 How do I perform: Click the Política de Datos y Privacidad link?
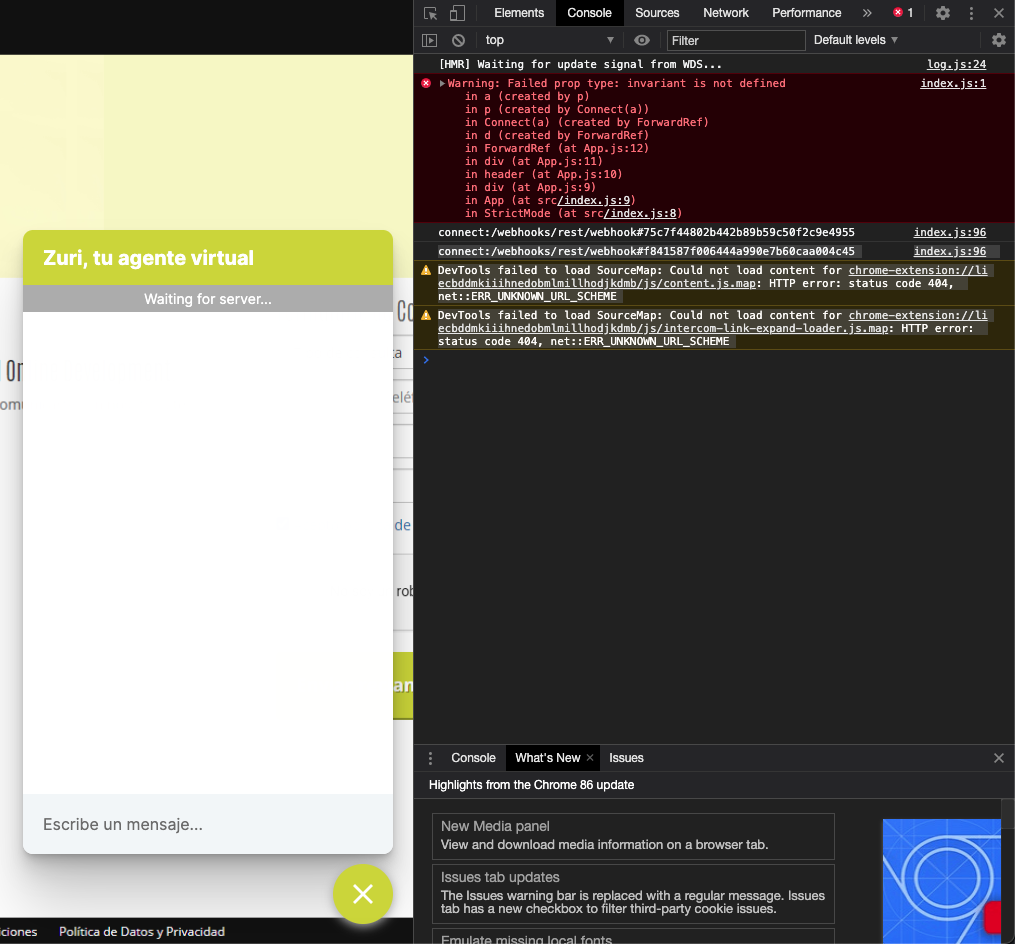(x=141, y=931)
